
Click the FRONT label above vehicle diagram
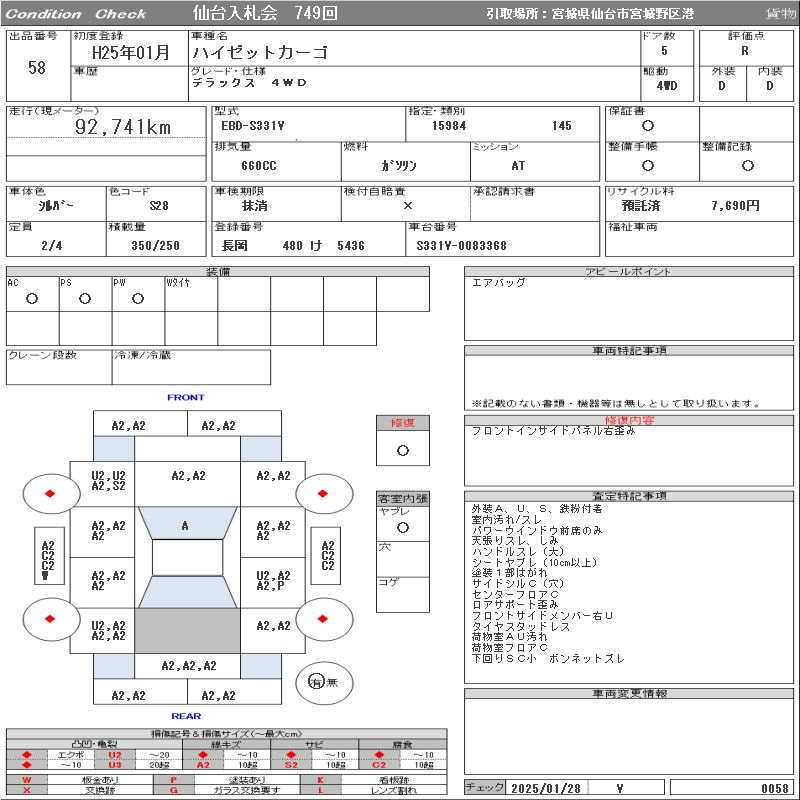(x=186, y=398)
